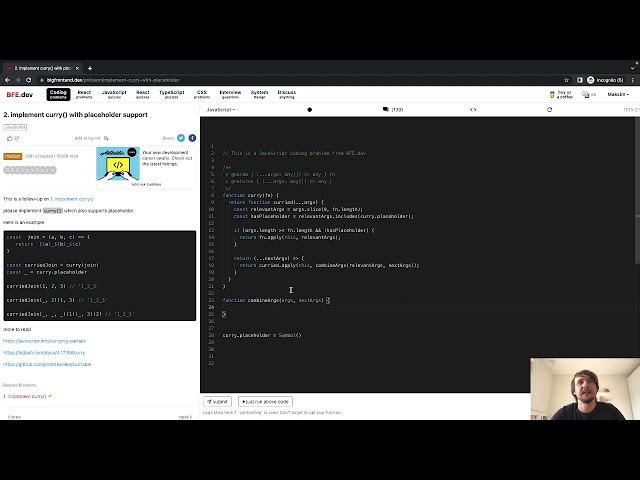This screenshot has height=480, width=640.
Task: Open CSS problems nav item
Action: coord(202,94)
